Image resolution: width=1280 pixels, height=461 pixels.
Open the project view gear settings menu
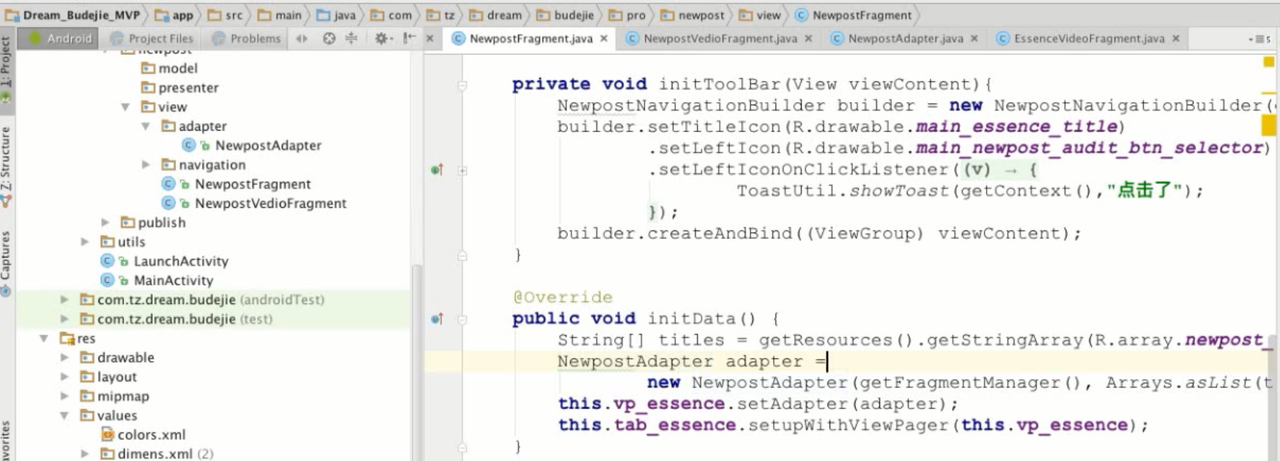382,39
